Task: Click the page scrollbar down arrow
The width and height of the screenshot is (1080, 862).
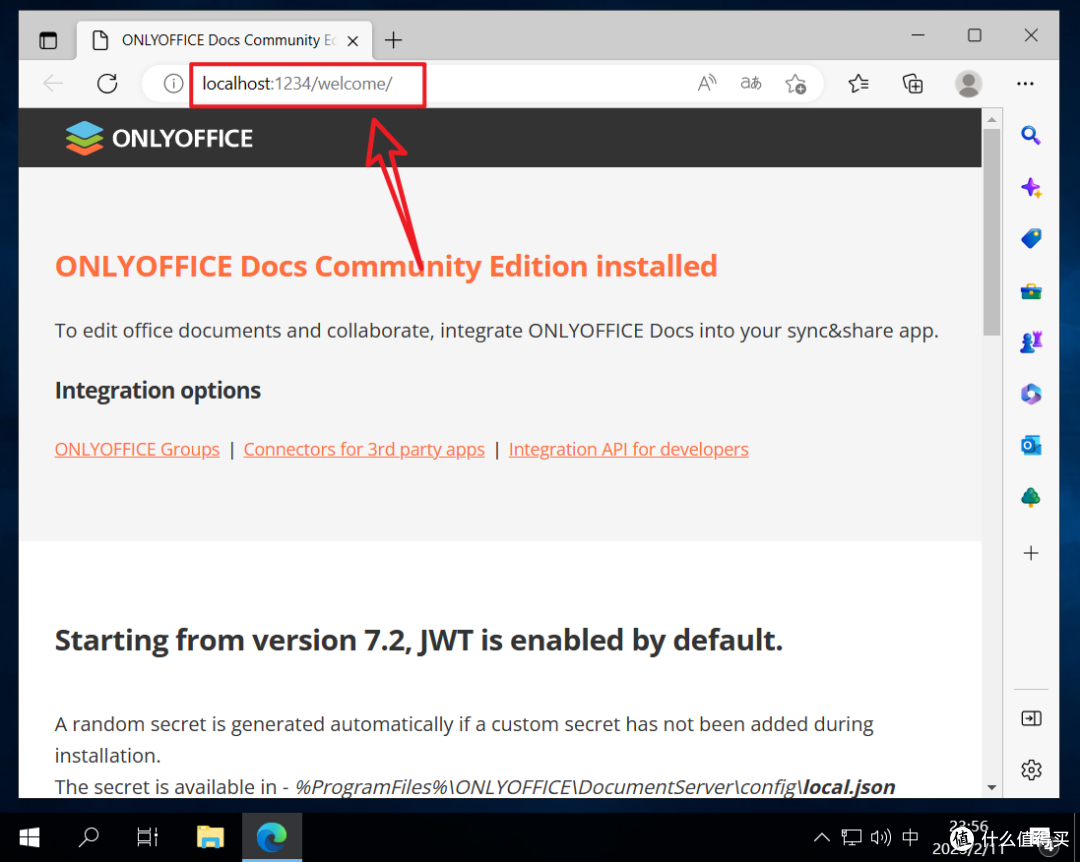Action: coord(991,788)
